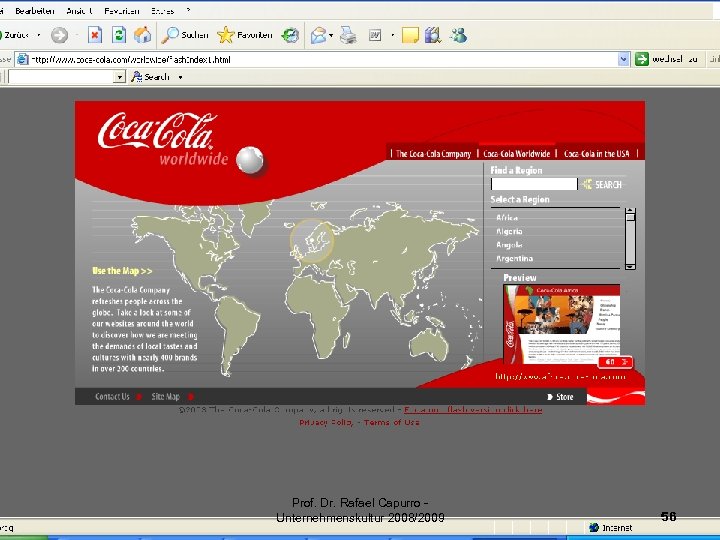720x540 pixels.
Task: Expand the address bar dropdown
Action: pos(623,59)
